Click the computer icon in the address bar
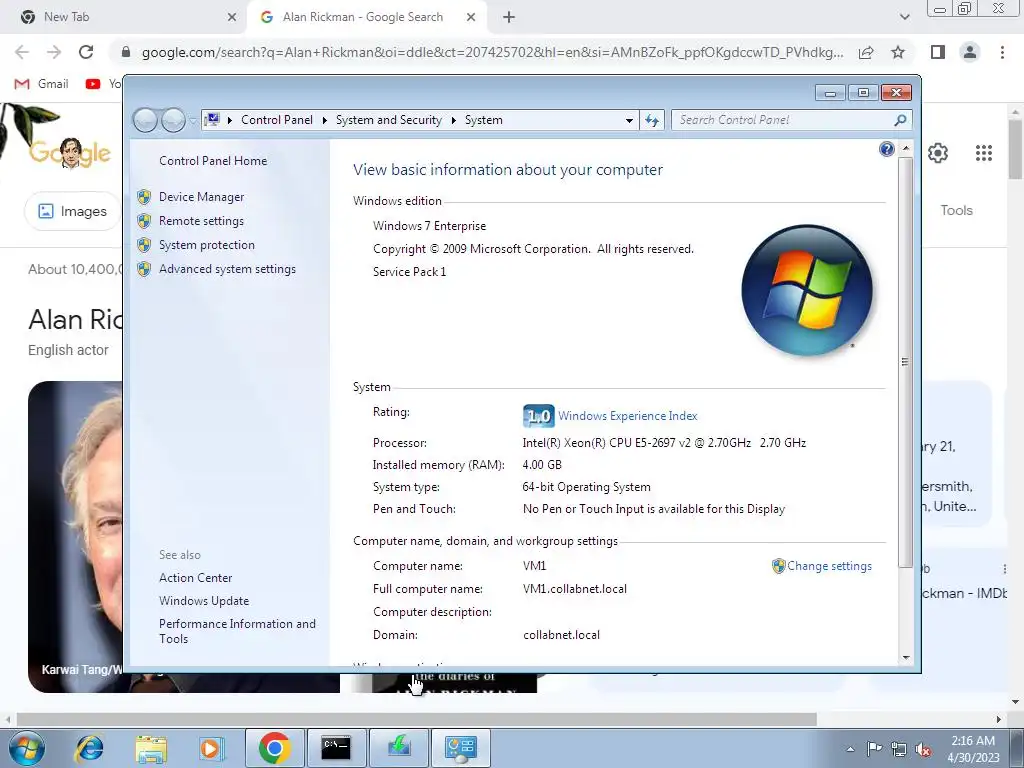Image resolution: width=1024 pixels, height=768 pixels. pyautogui.click(x=212, y=120)
